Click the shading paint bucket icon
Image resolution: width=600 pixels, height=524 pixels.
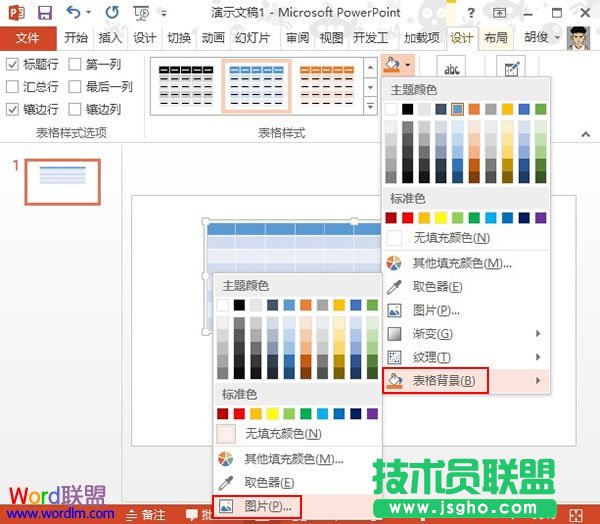392,65
